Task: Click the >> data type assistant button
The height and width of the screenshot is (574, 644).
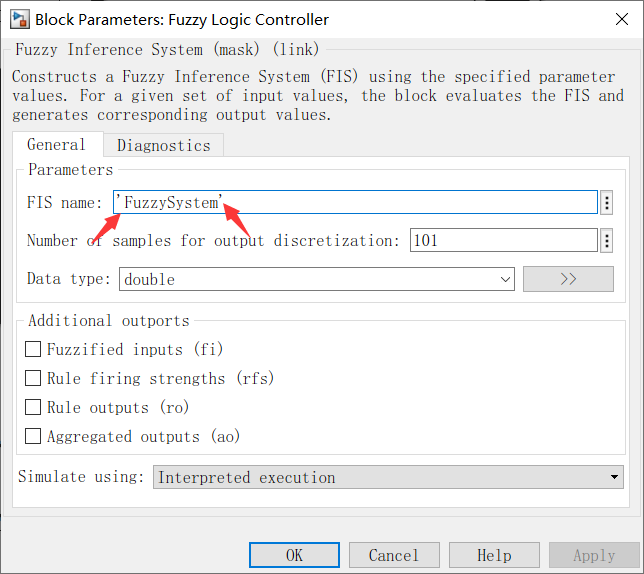Action: pos(568,279)
